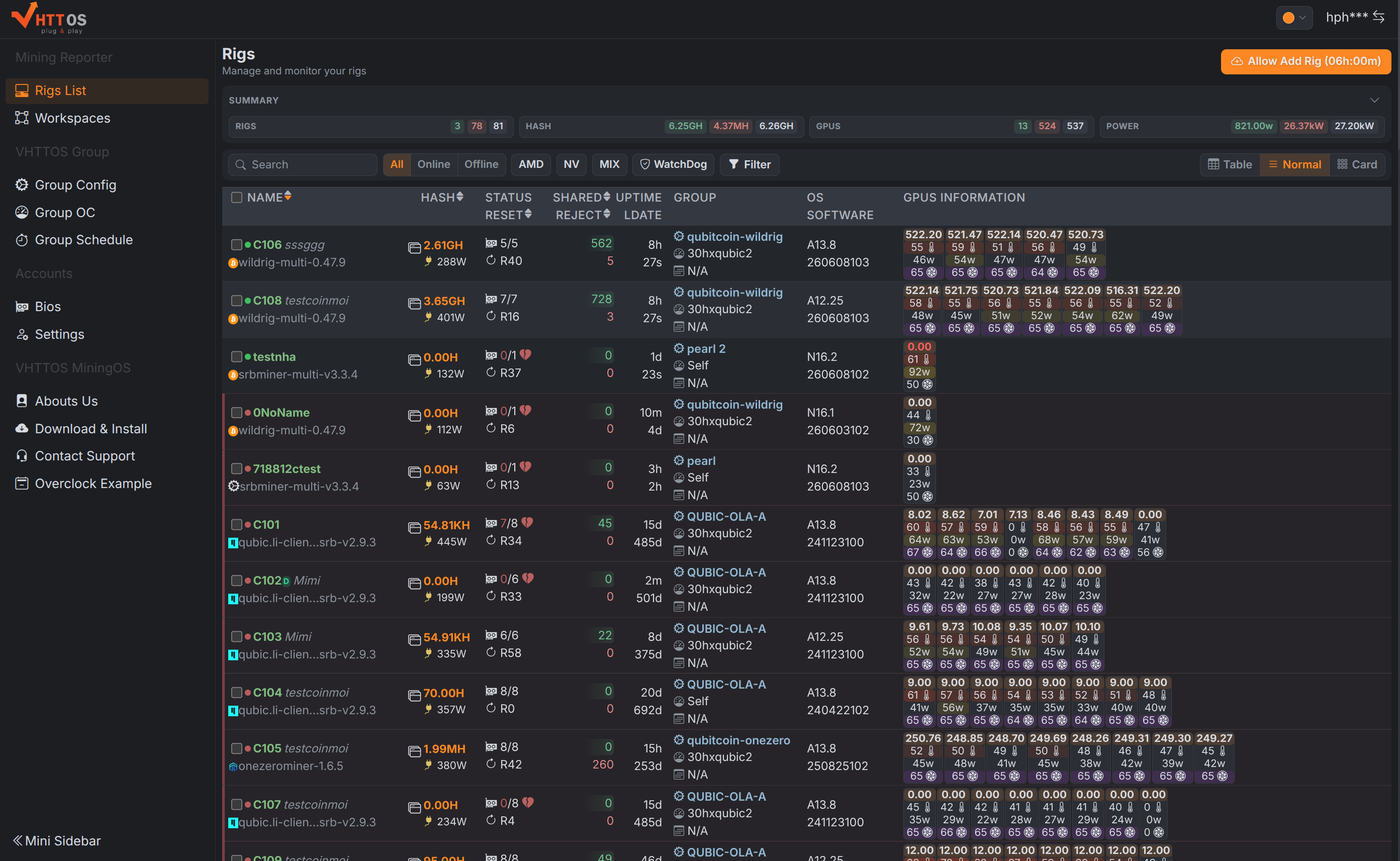Open the qubitcoin-onezero group link
1400x861 pixels.
(x=738, y=740)
